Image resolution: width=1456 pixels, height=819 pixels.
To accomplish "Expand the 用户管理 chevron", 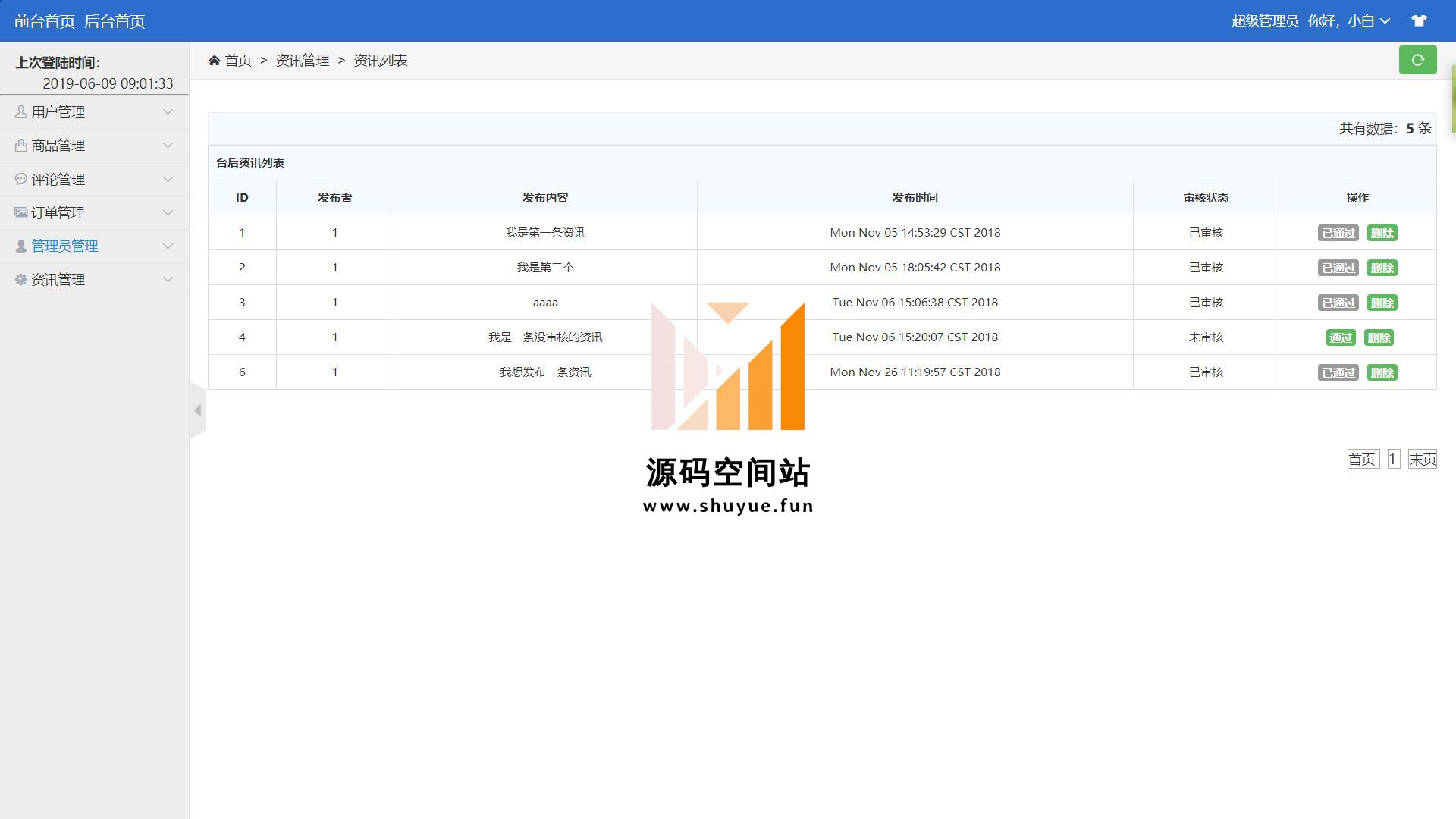I will tap(168, 111).
